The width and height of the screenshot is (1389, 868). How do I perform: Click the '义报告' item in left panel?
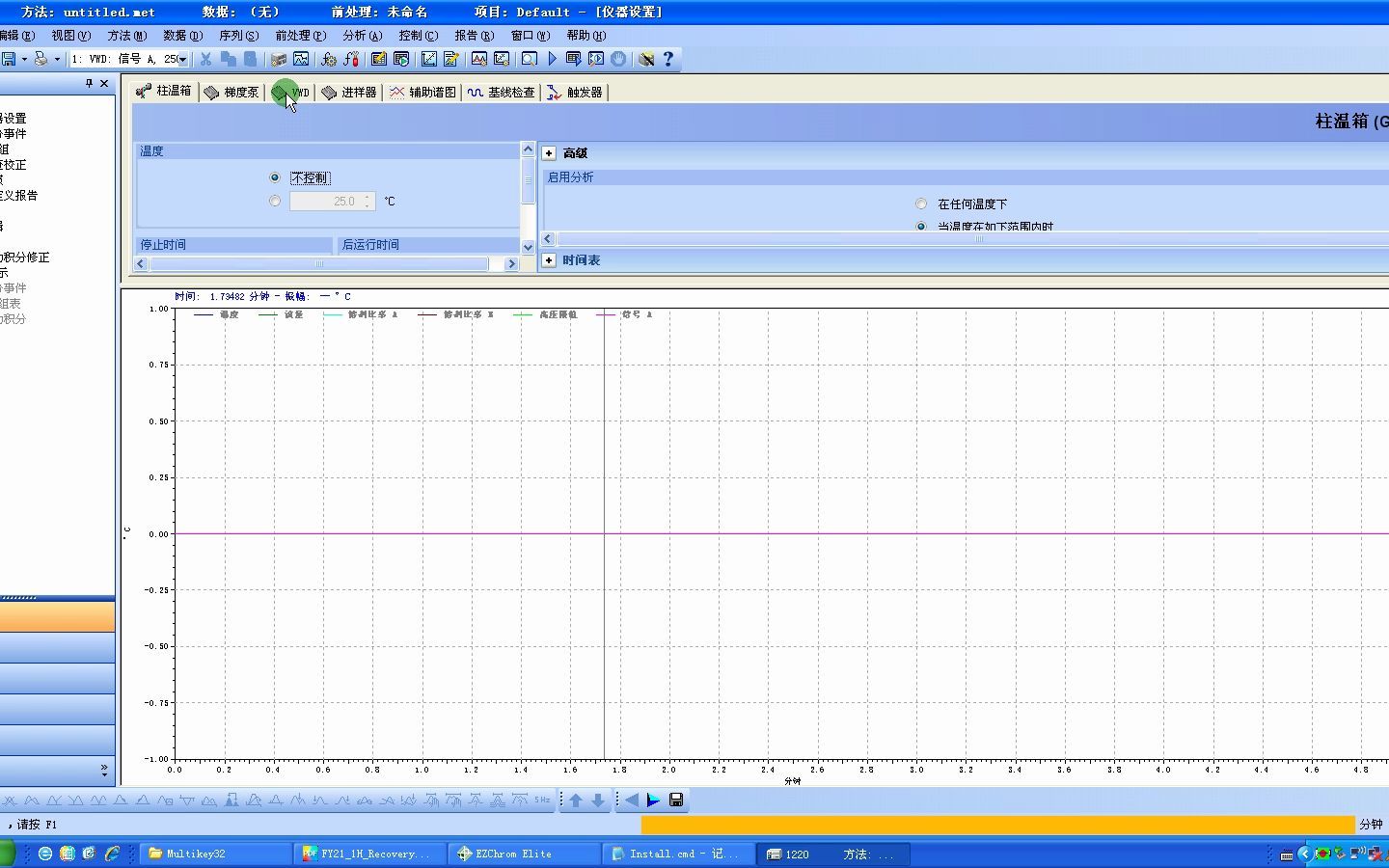coord(18,195)
